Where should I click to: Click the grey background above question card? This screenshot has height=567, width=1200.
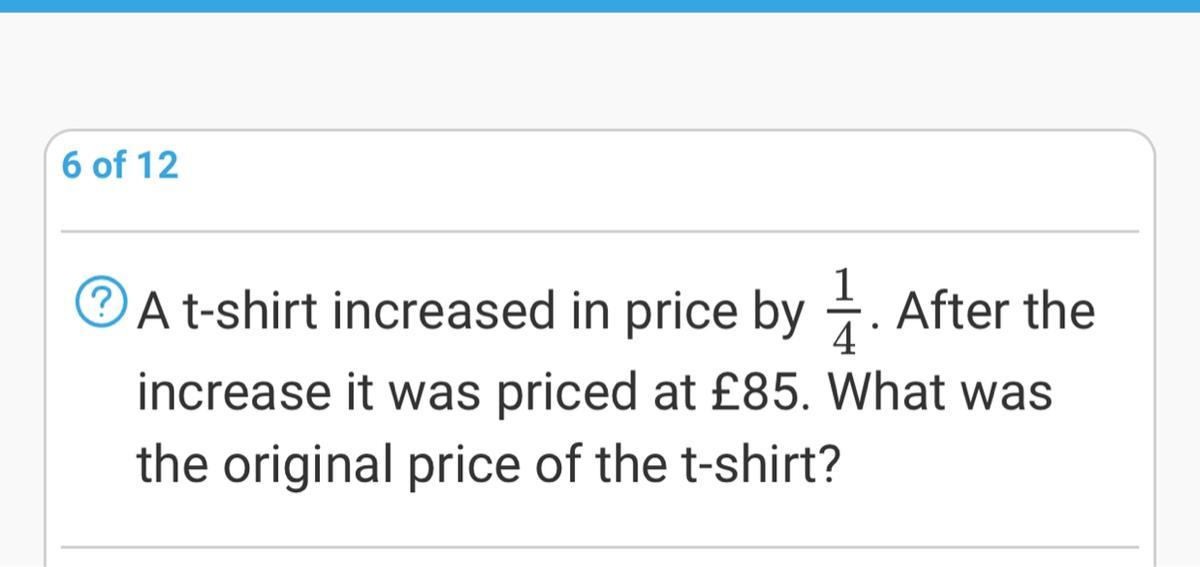600,70
